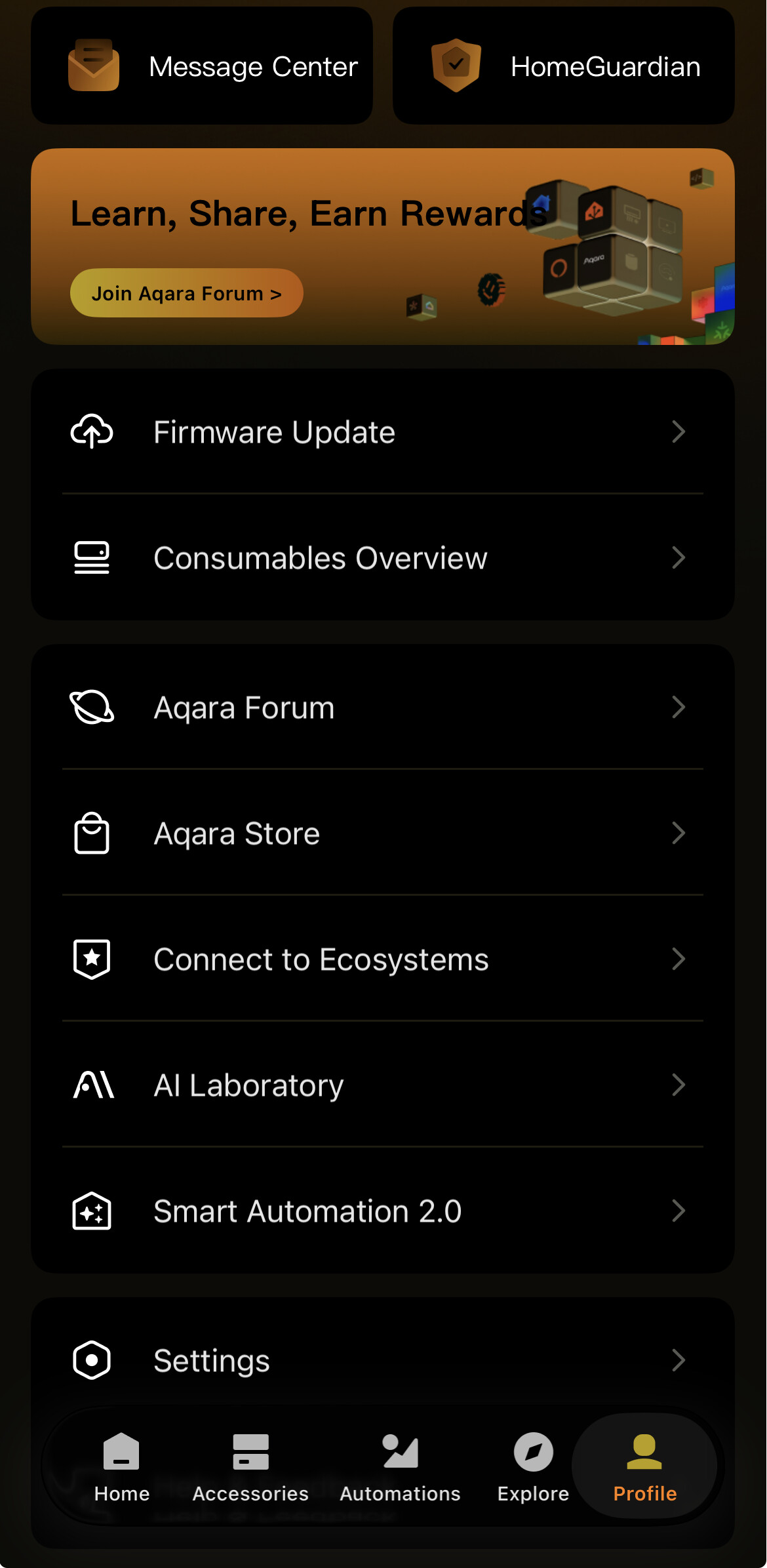This screenshot has height=1568, width=767.
Task: Open Consumables Overview via right chevron
Action: [x=678, y=558]
